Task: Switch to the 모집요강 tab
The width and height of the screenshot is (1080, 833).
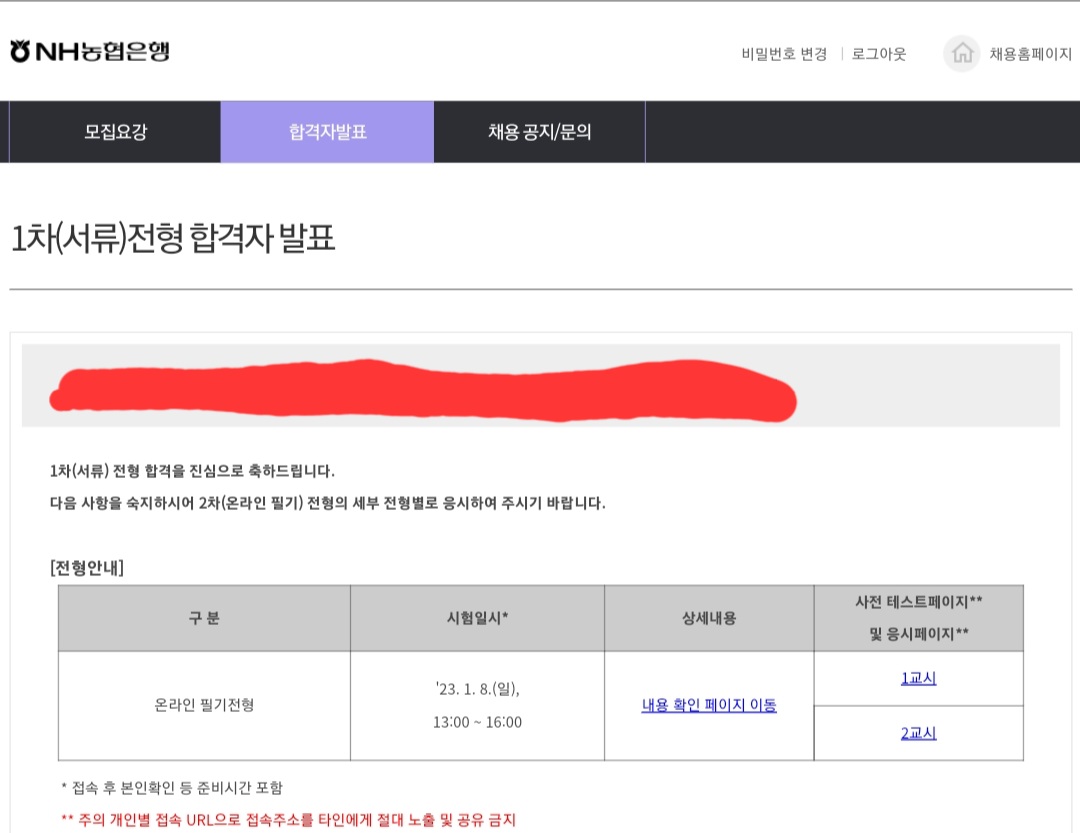Action: [x=113, y=131]
